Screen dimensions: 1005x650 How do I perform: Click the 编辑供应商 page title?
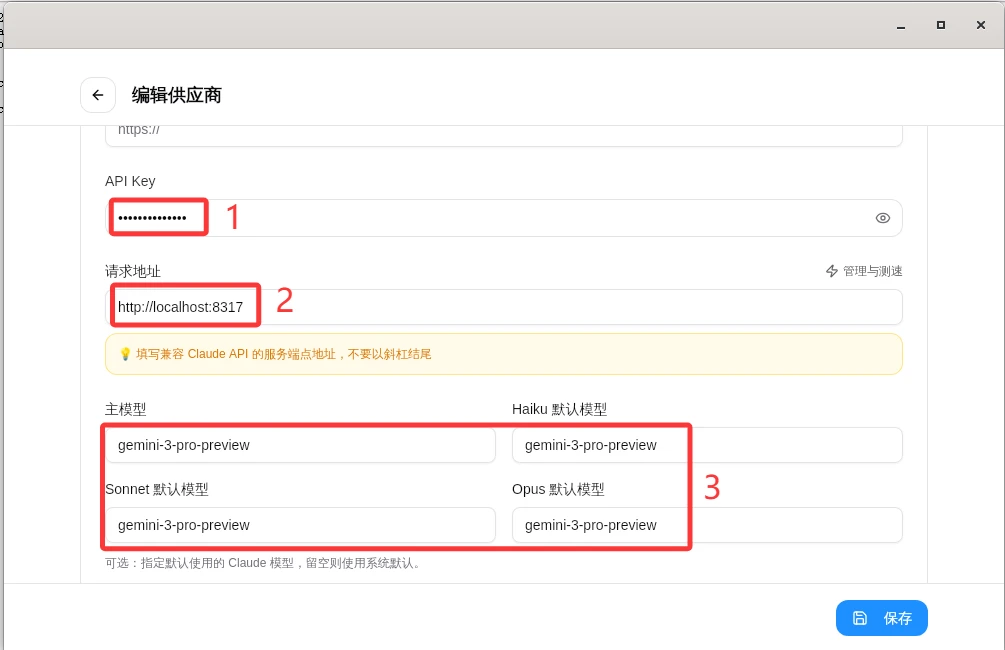coord(176,95)
